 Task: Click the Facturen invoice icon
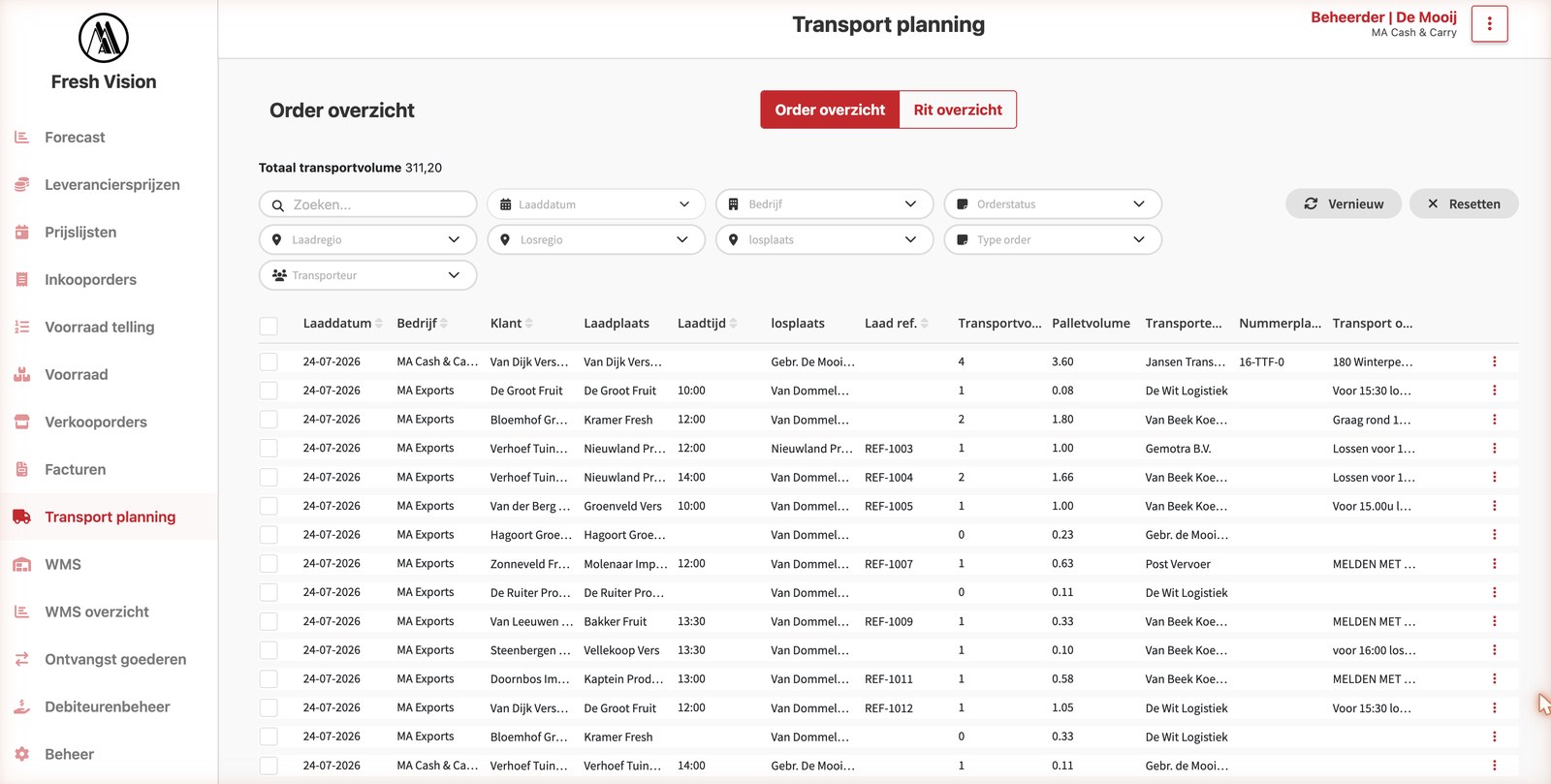click(21, 470)
